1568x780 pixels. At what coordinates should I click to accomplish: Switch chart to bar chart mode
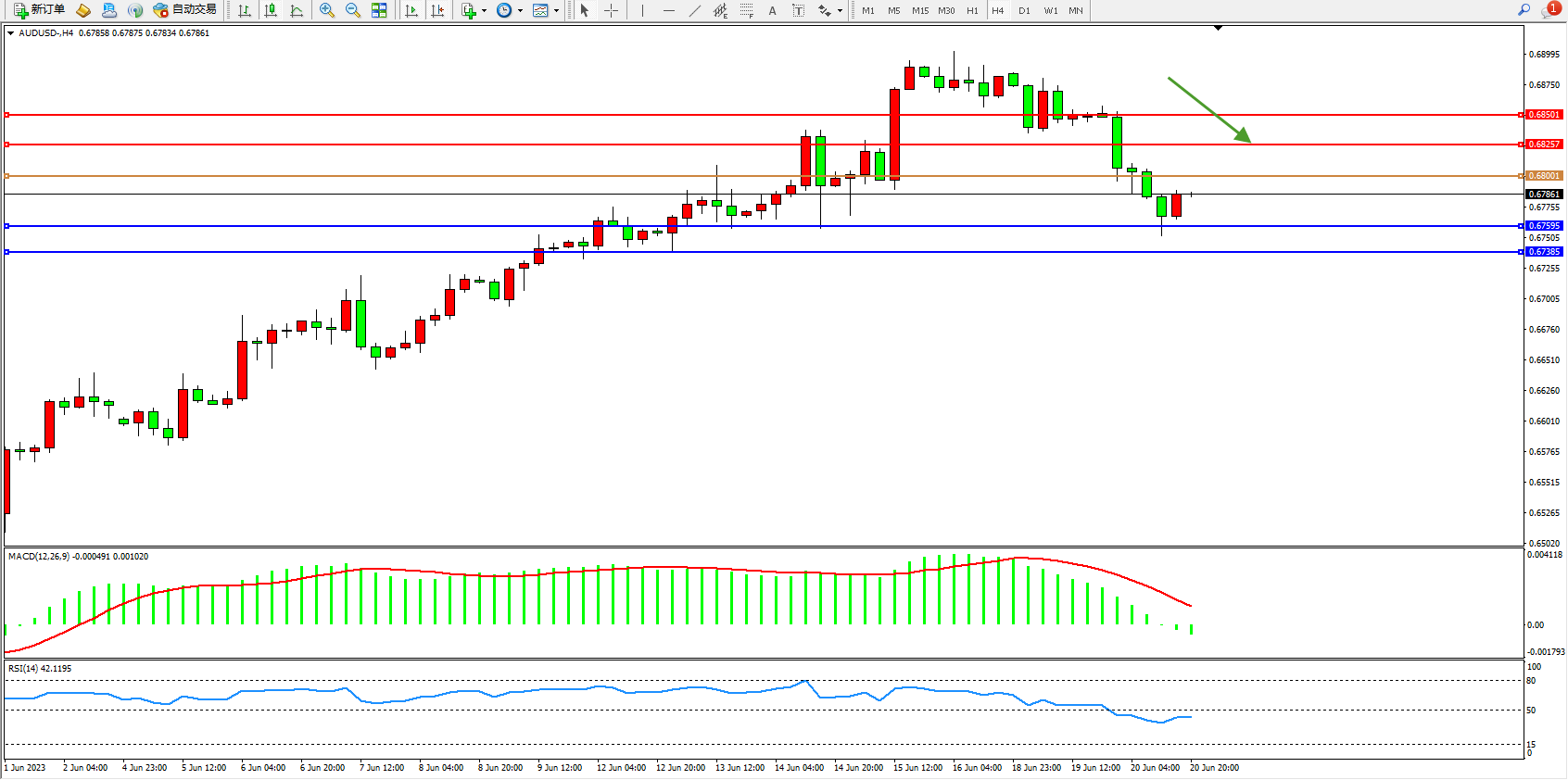click(245, 10)
